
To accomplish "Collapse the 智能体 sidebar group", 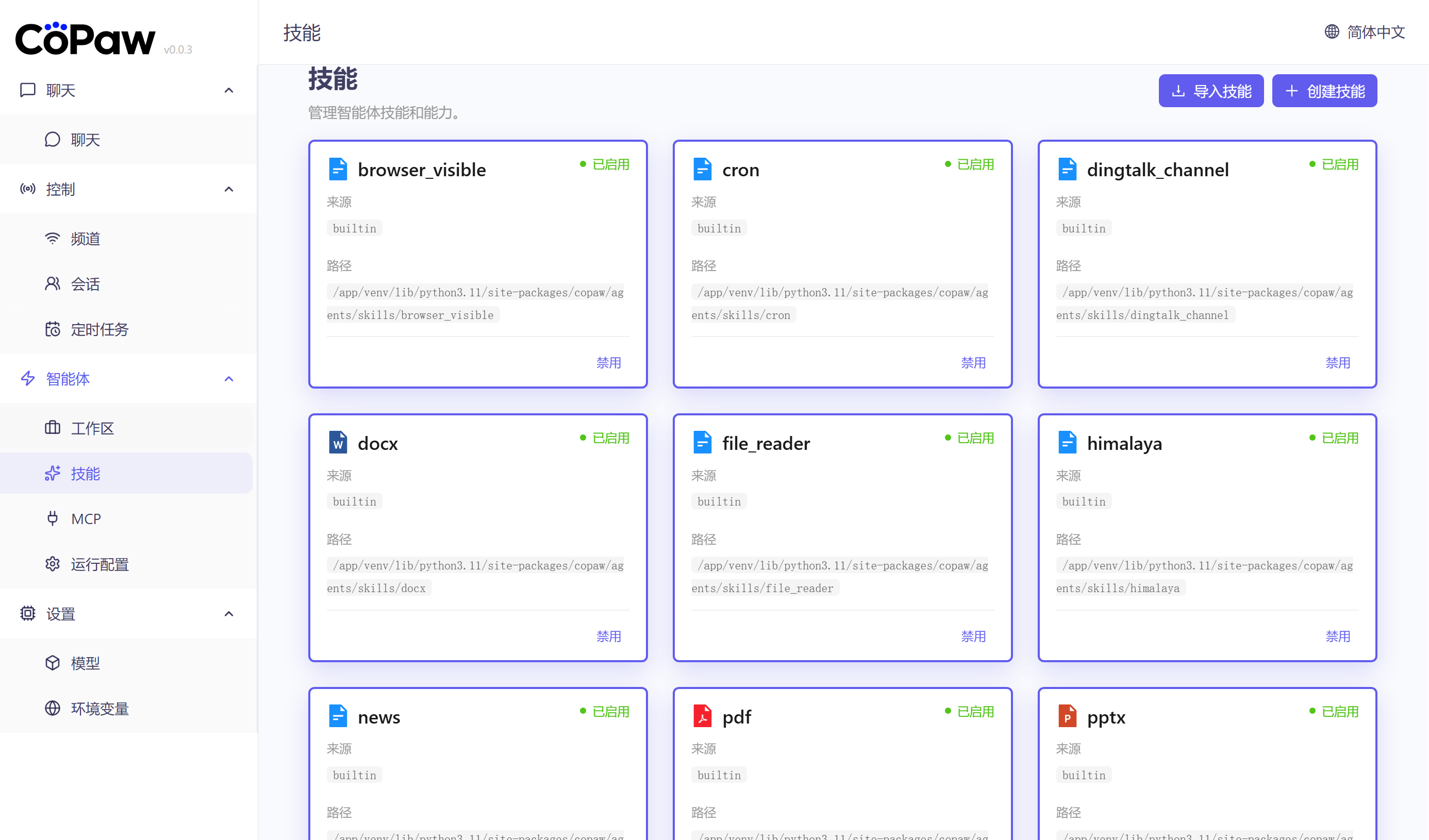I will 228,378.
